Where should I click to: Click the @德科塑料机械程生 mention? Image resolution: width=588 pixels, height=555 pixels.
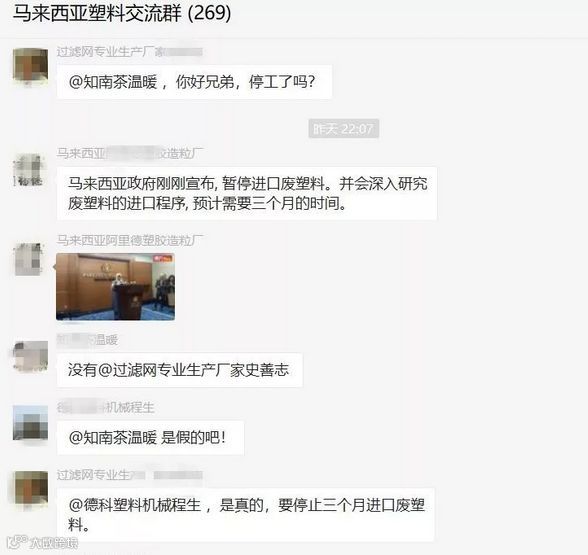(135, 505)
